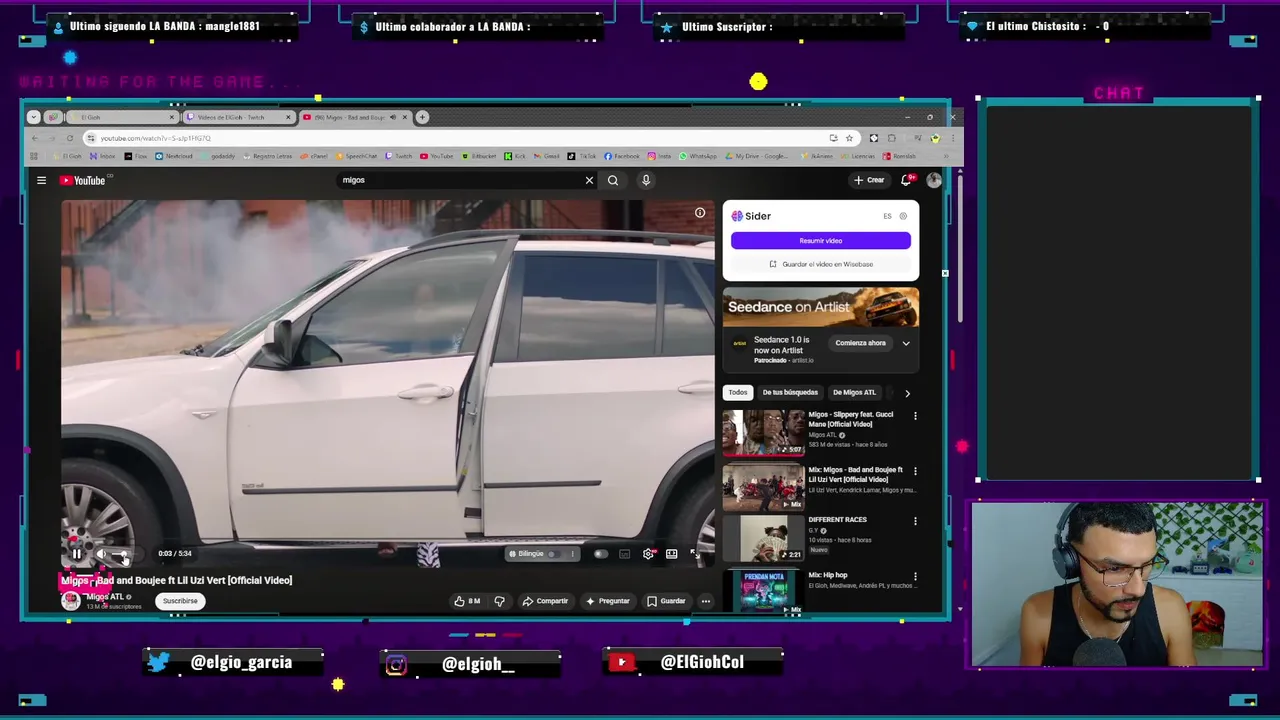Reload the page
1280x720 pixels.
point(70,138)
